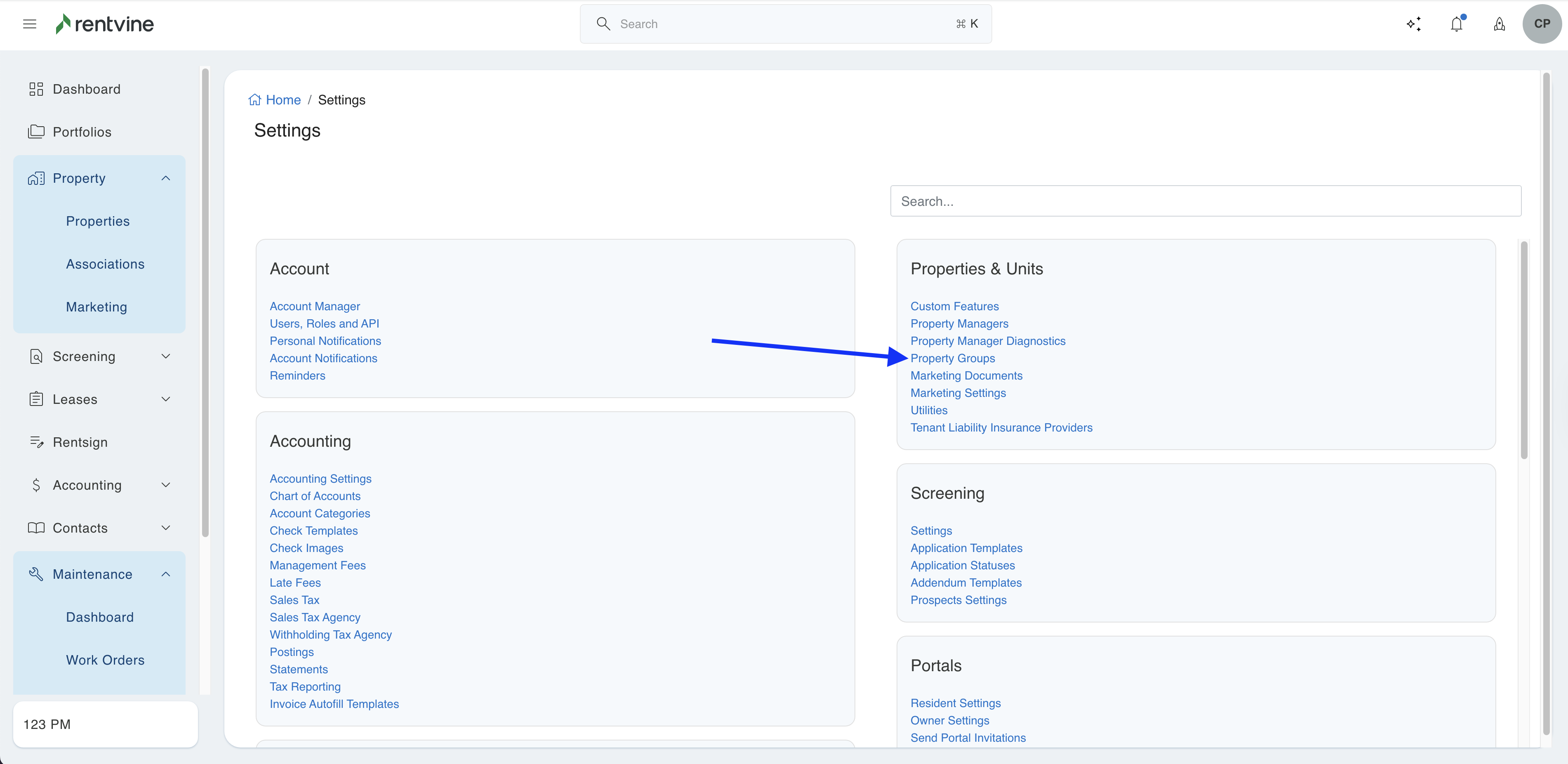The width and height of the screenshot is (1568, 764).
Task: Click the rocket launch icon
Action: click(1499, 24)
